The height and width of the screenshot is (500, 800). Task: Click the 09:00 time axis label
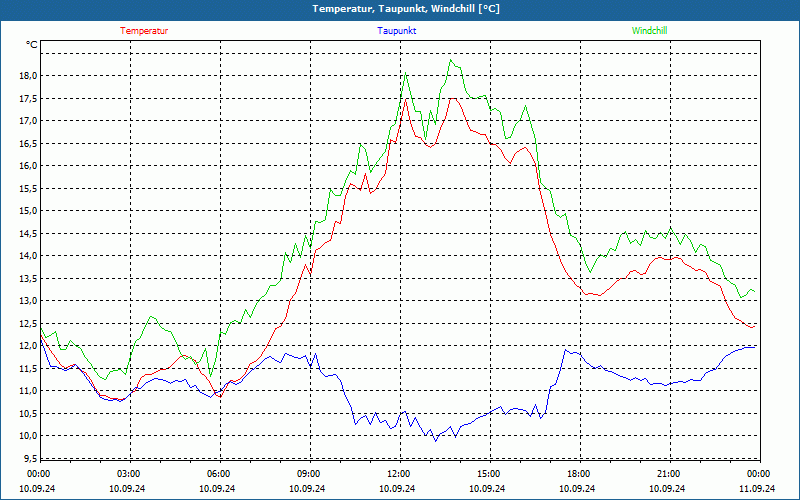point(308,474)
